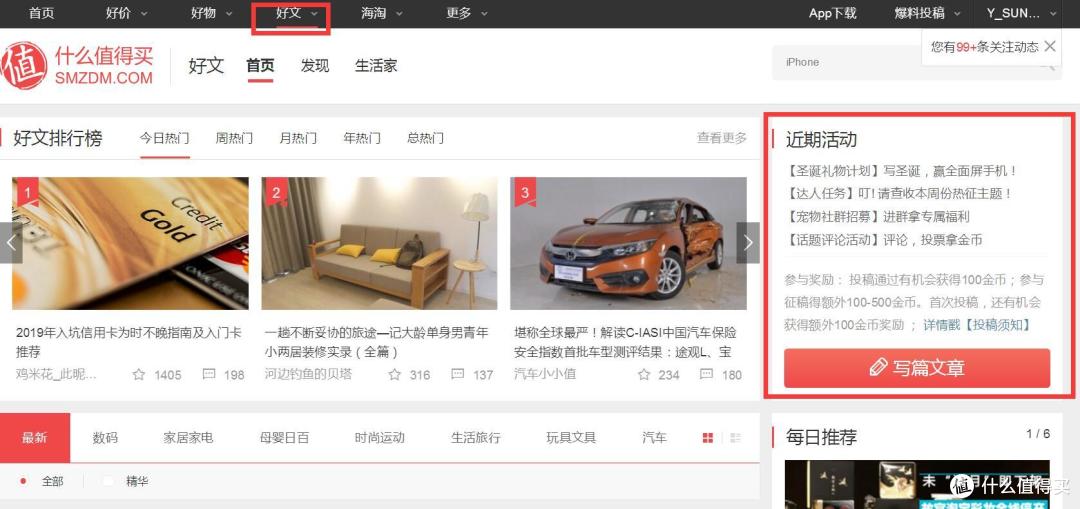Open article 一趟不断妥协的旅途 title
Image resolution: width=1080 pixels, height=509 pixels.
coord(377,342)
